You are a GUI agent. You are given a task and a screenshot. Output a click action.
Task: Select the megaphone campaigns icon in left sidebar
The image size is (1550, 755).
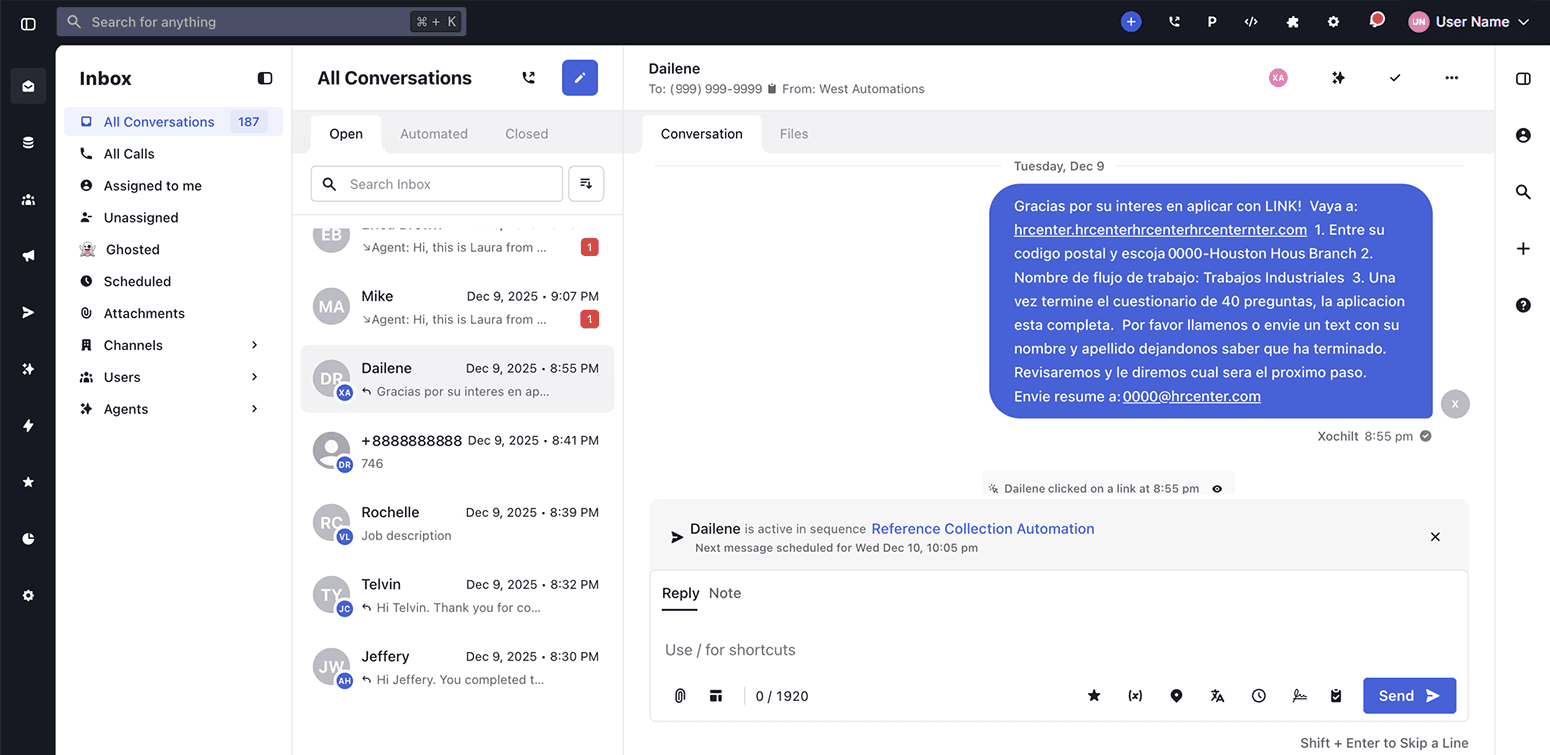[x=28, y=255]
